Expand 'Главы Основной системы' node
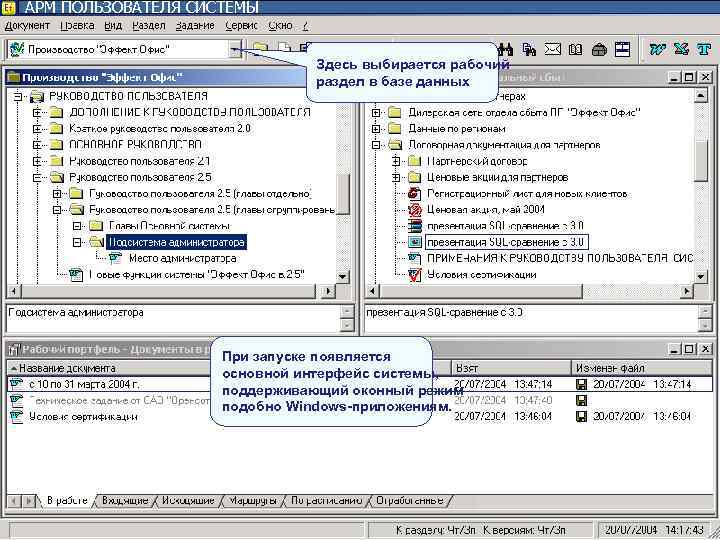The height and width of the screenshot is (540, 720). [77, 226]
